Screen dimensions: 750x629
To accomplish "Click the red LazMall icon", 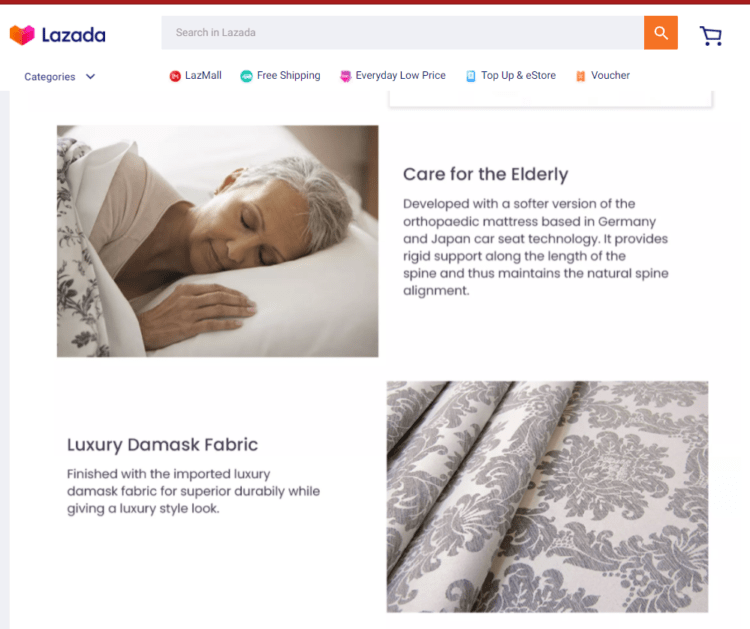I will [x=175, y=76].
